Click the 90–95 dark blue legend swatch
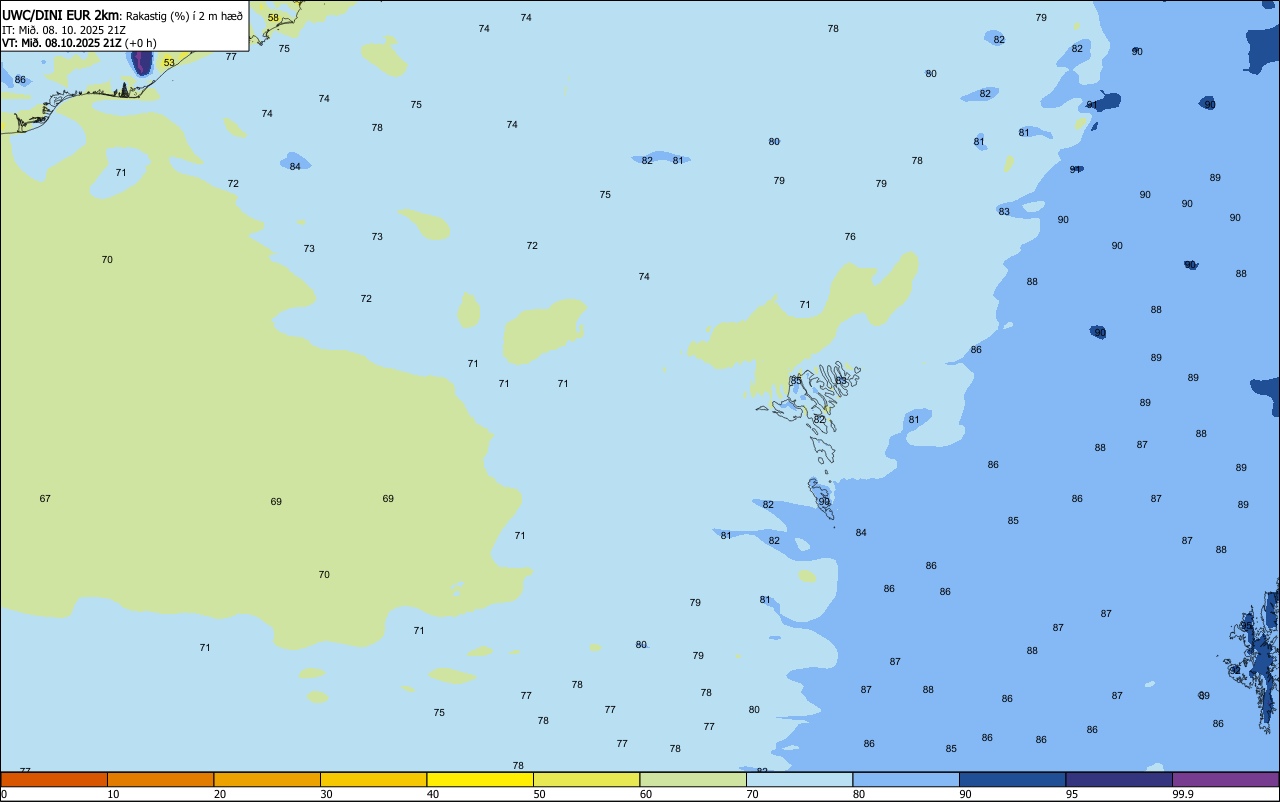 [1012, 779]
